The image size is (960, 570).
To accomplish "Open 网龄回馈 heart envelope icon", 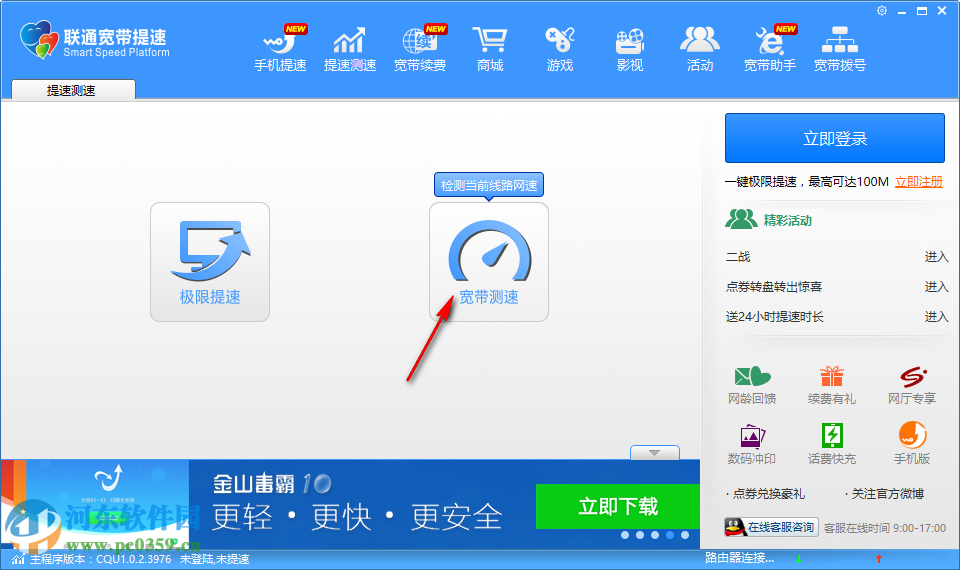I will (x=752, y=386).
